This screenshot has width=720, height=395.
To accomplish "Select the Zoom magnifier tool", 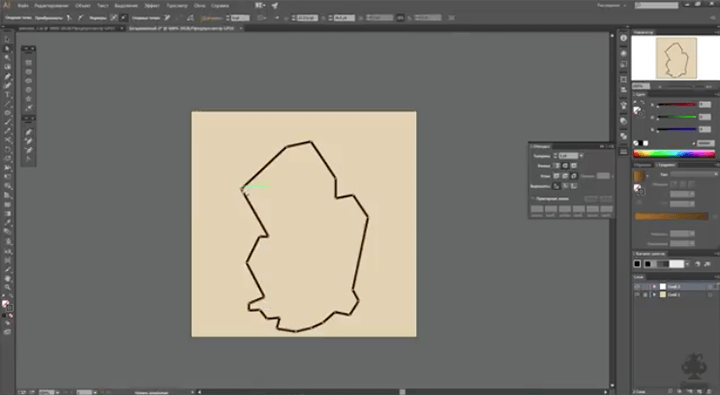I will [7, 288].
